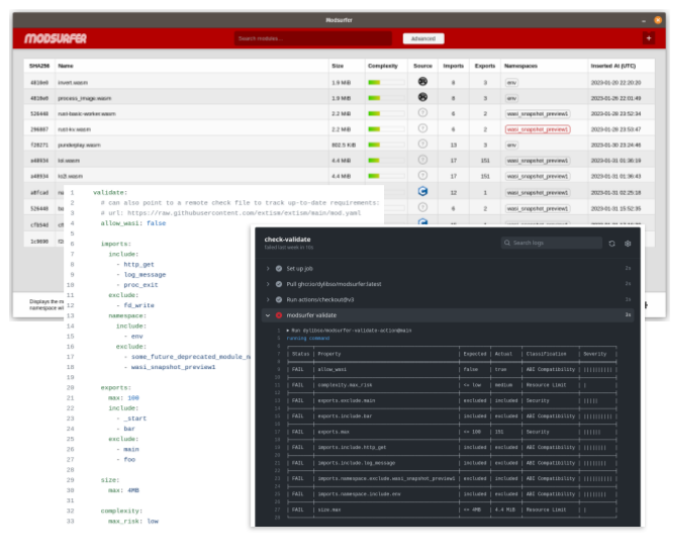Screen dimensions: 679x540
Task: Expand the Run actions/checkout@v3 step
Action: 268,300
